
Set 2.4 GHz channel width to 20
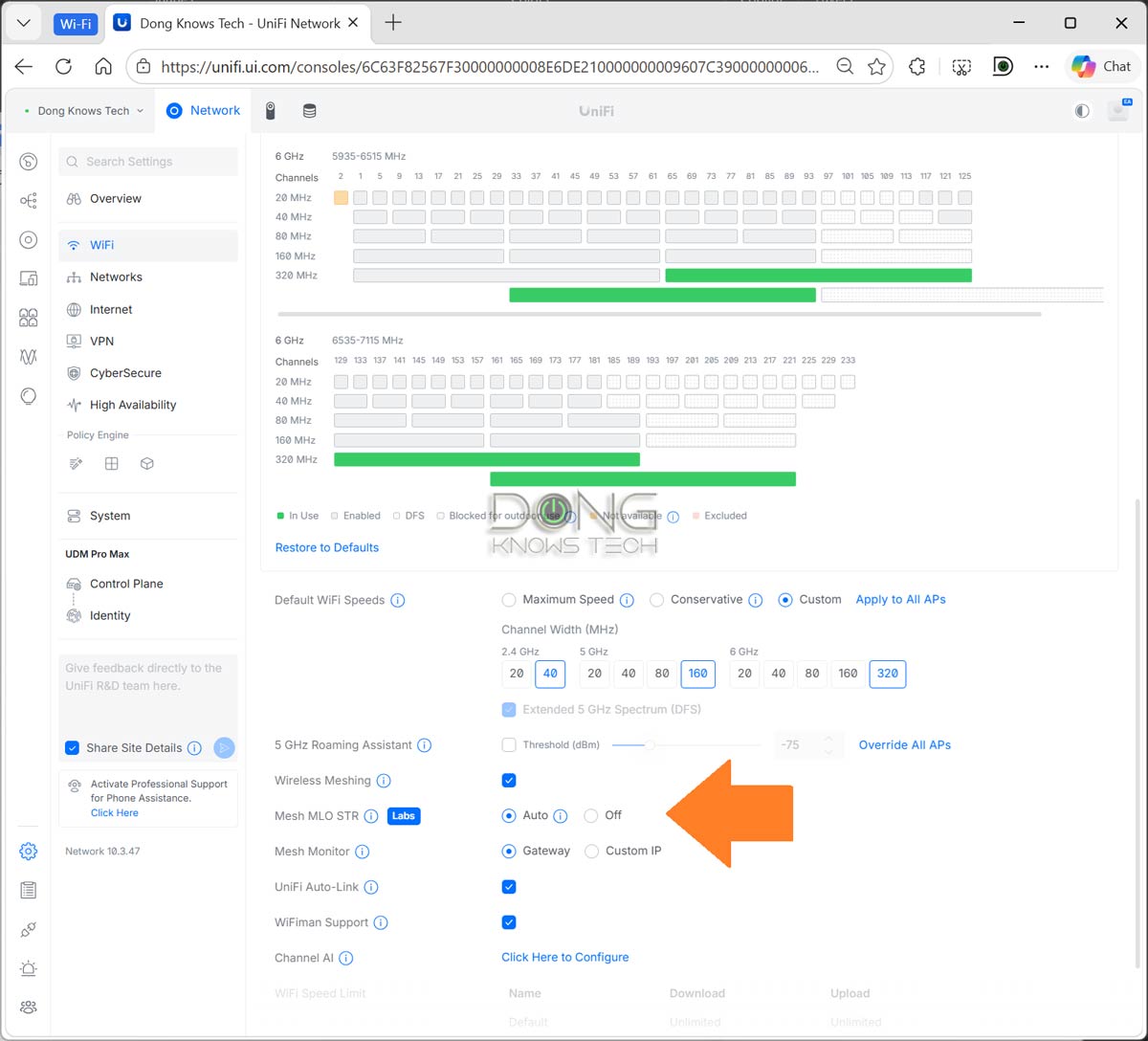tap(517, 674)
